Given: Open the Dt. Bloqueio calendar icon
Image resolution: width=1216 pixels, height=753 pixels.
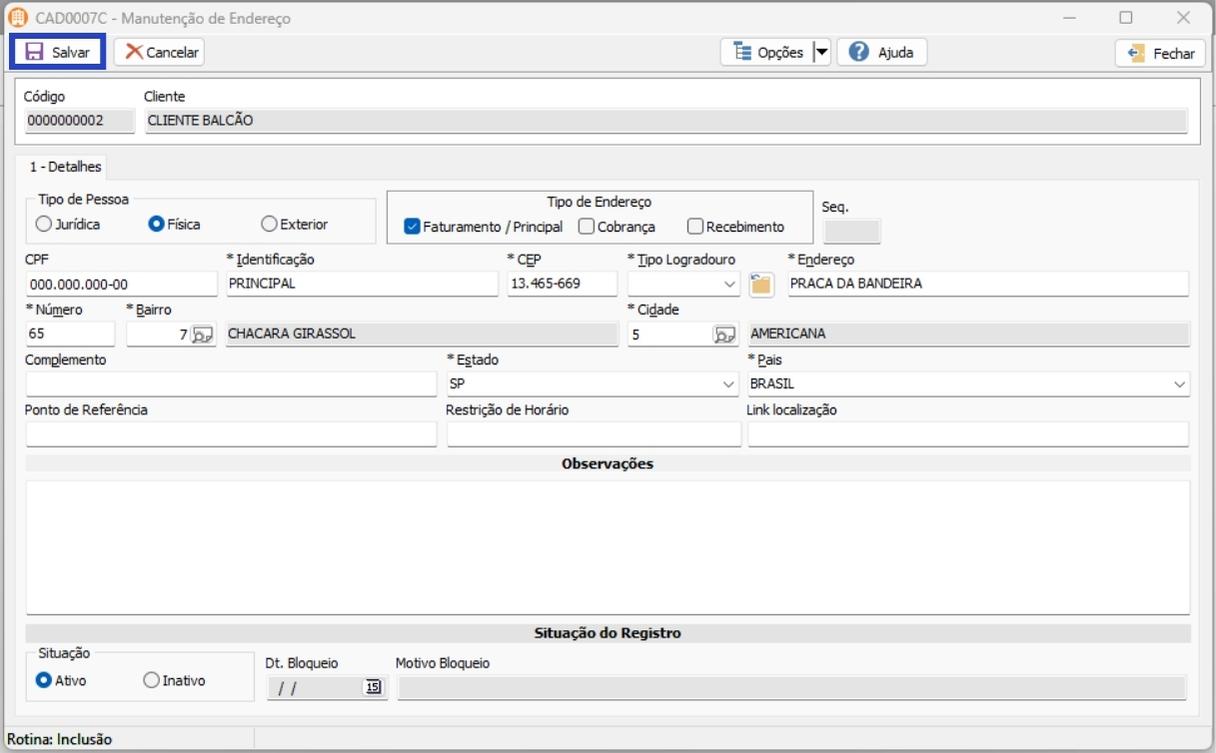Looking at the screenshot, I should 373,687.
